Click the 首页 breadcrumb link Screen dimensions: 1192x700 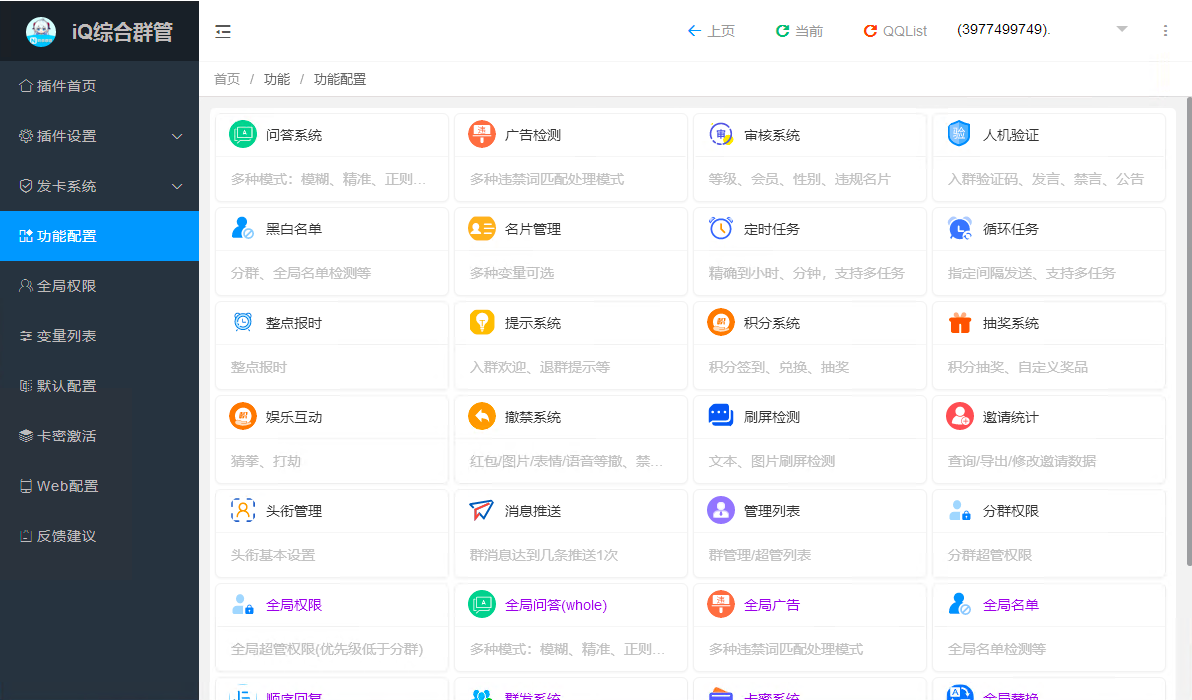coord(227,79)
